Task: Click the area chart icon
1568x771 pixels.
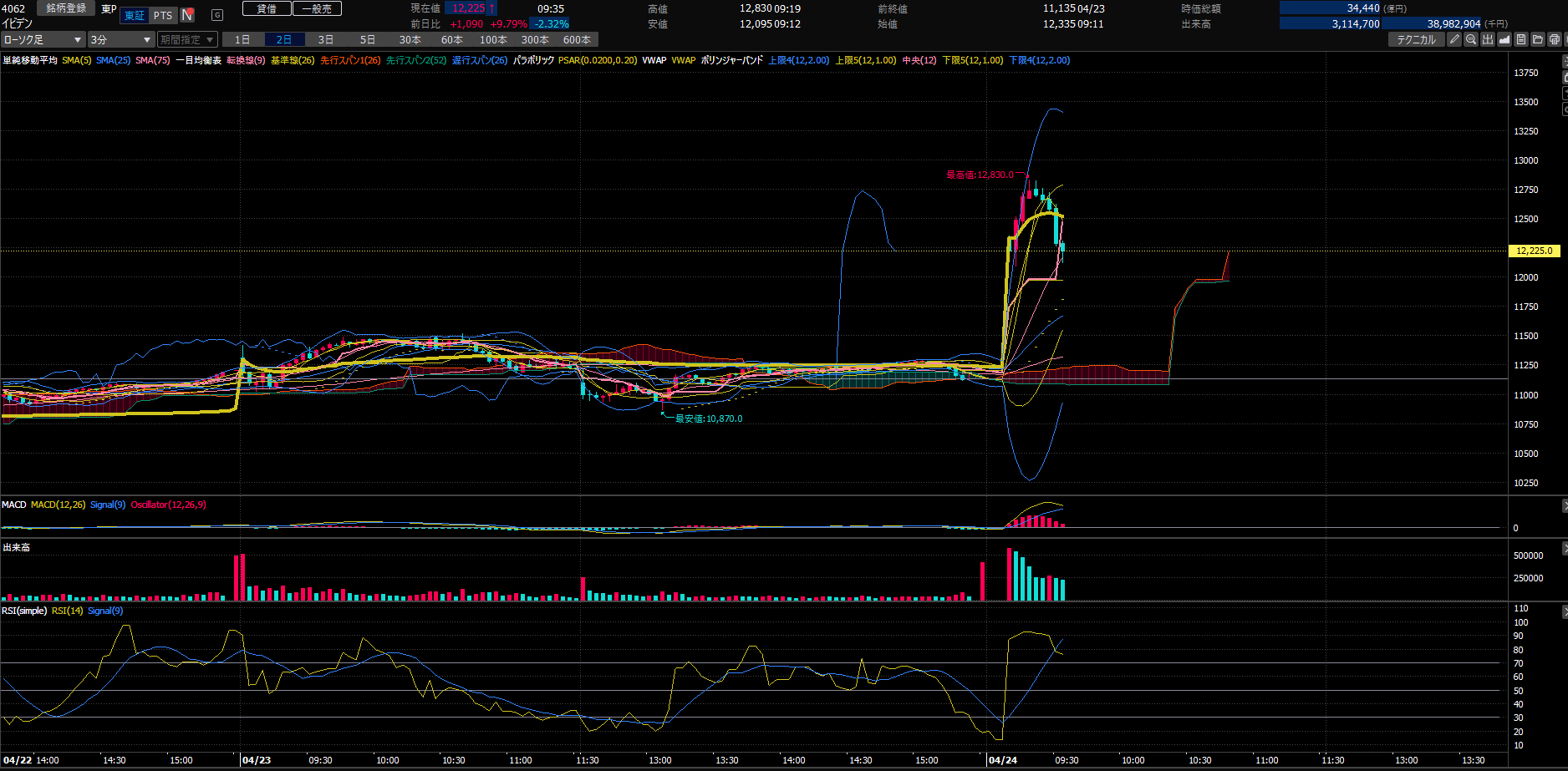Action: coord(1504,39)
